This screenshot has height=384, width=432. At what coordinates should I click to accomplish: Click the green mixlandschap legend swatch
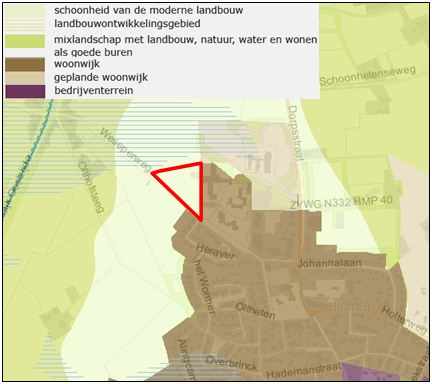pos(25,41)
